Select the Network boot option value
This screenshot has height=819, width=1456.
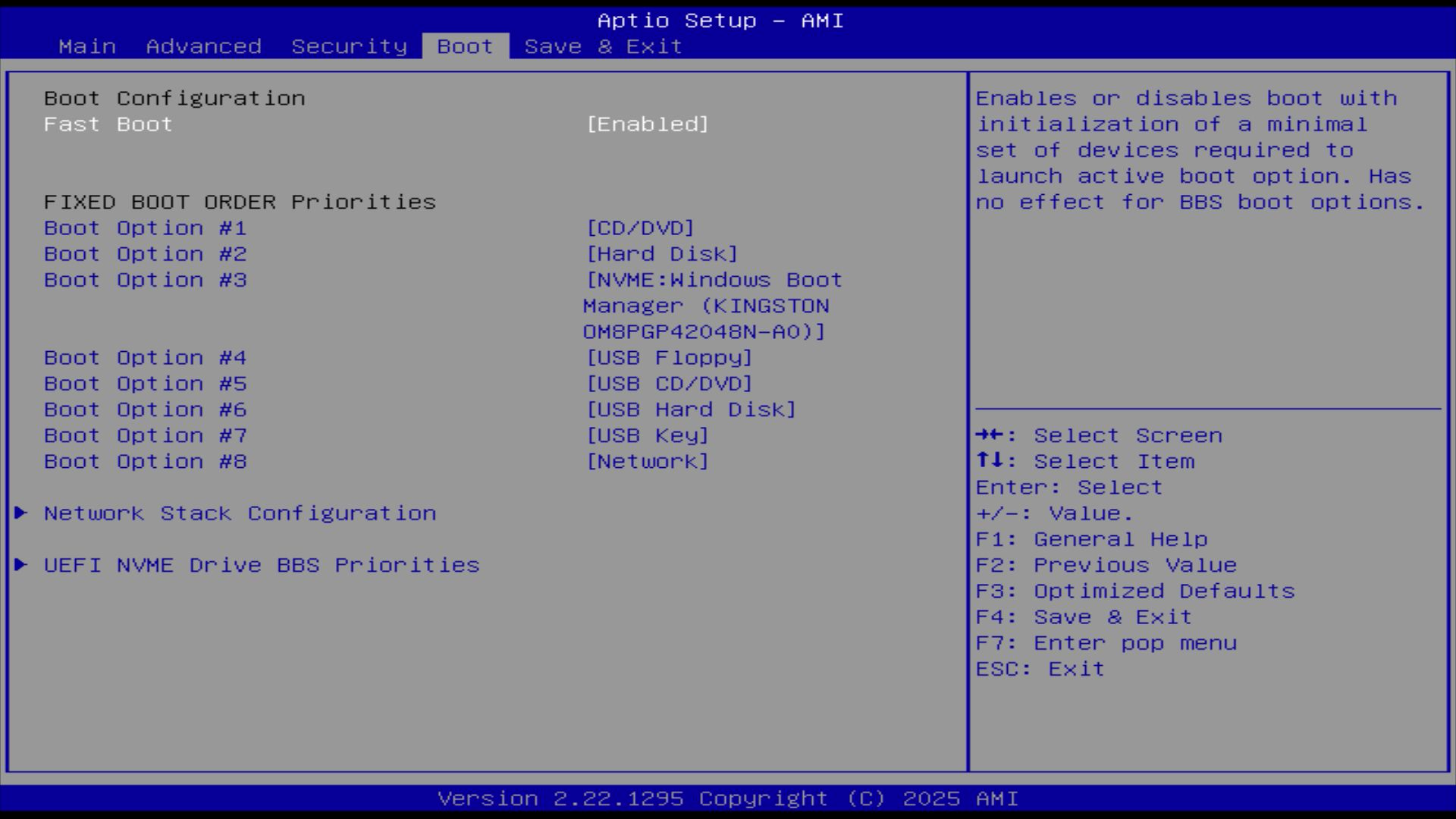point(647,462)
